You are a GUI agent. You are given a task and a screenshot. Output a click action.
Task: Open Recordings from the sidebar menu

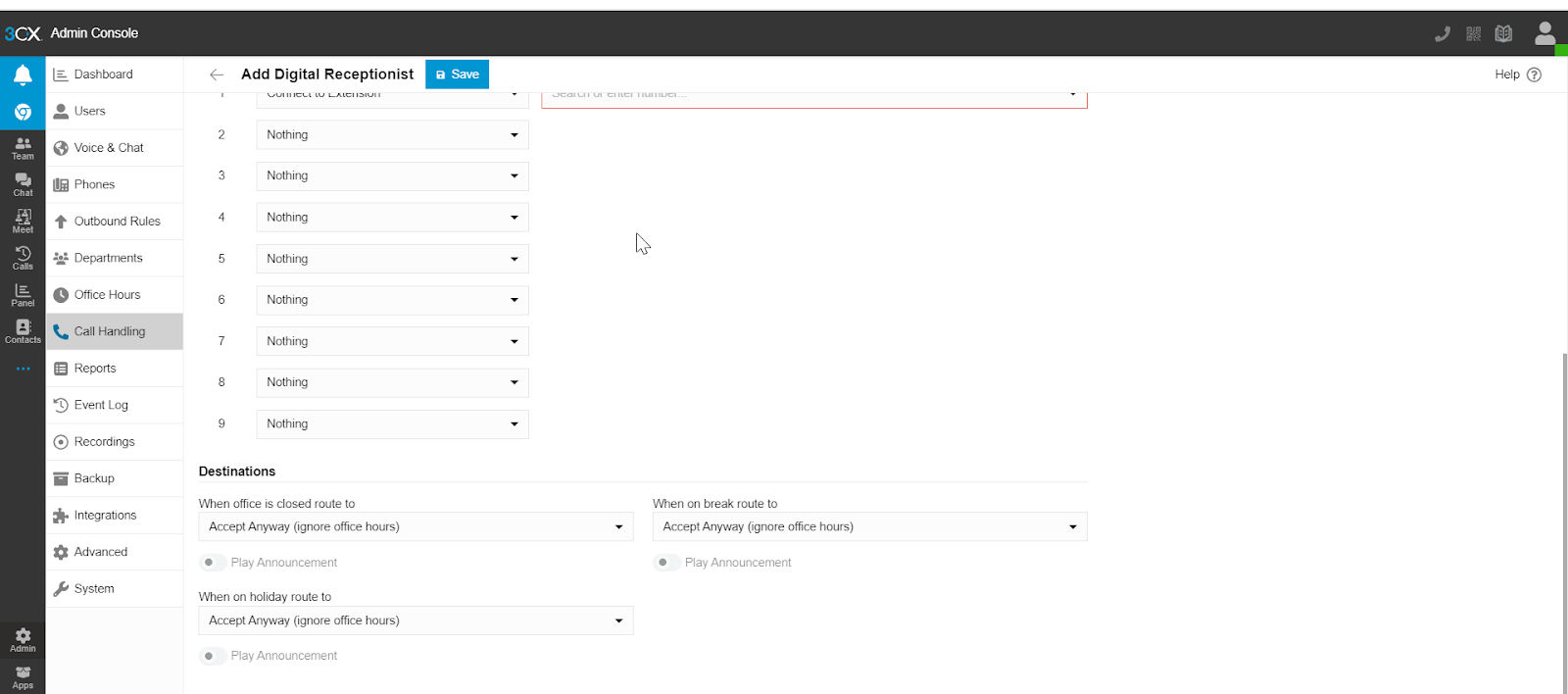click(x=104, y=442)
